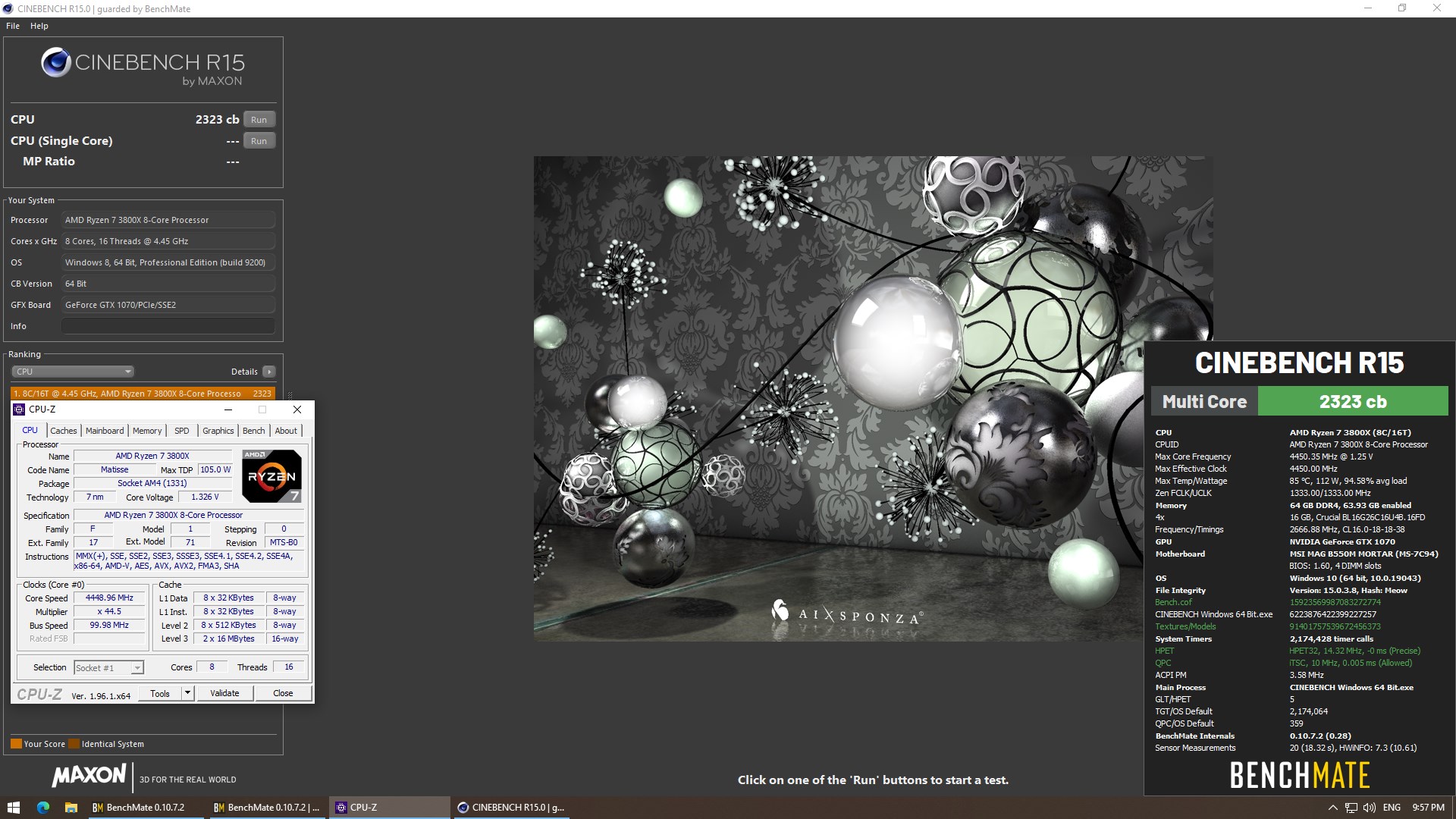Switch to CPU-Z Bench tab
The height and width of the screenshot is (819, 1456).
pyautogui.click(x=254, y=431)
